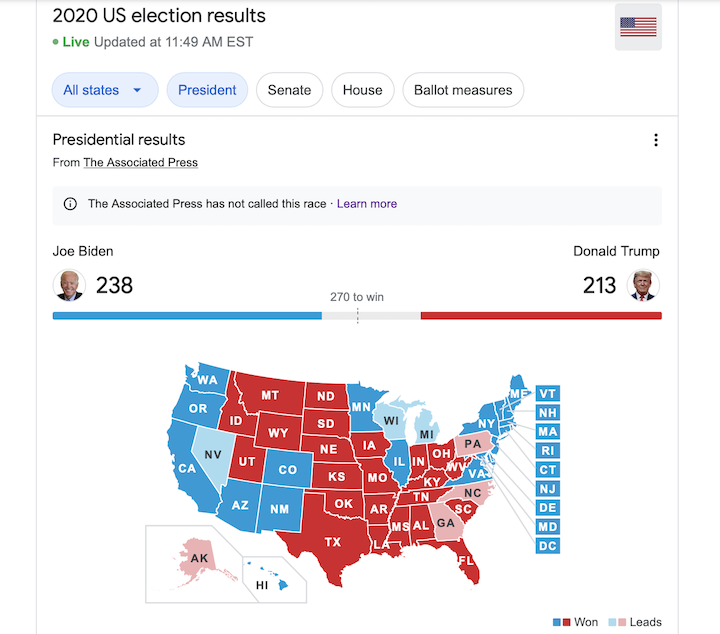Open The Associated Press source link
This screenshot has height=634, width=720.
tap(140, 162)
